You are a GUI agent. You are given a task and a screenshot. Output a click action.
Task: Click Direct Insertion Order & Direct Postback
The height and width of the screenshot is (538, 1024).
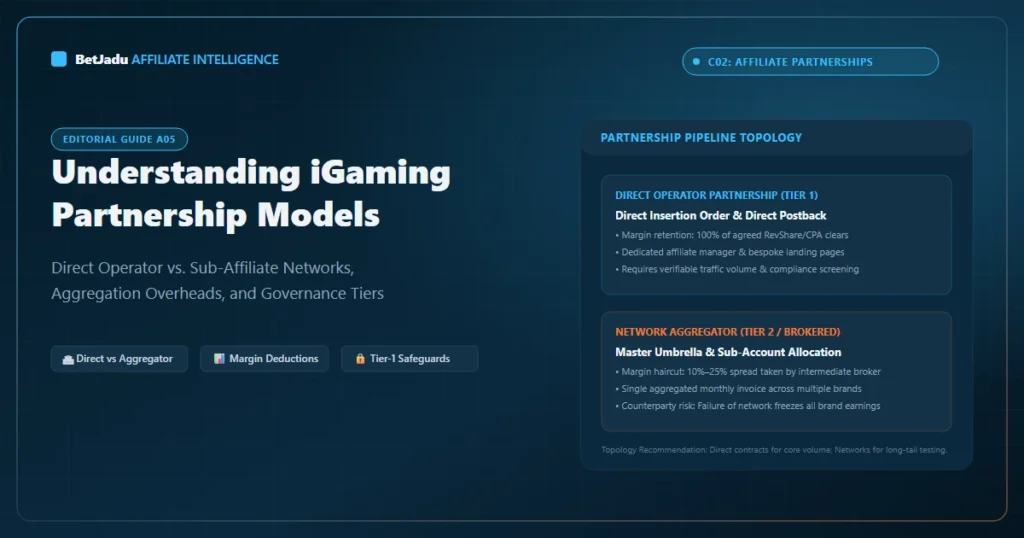point(721,215)
